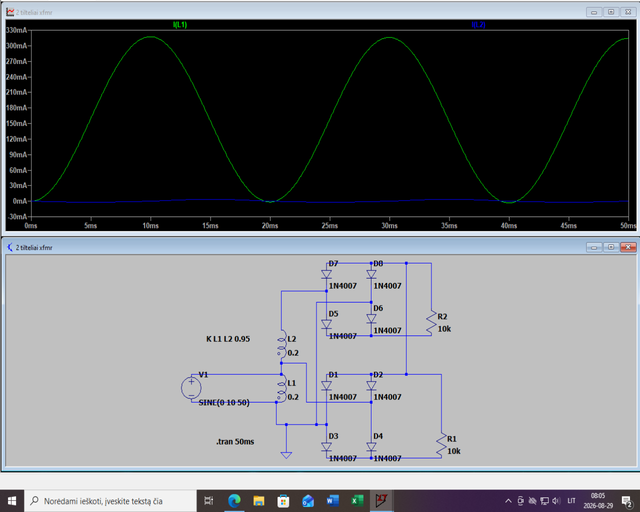The width and height of the screenshot is (640, 512).
Task: Click the I(L1) green trace label
Action: point(180,24)
